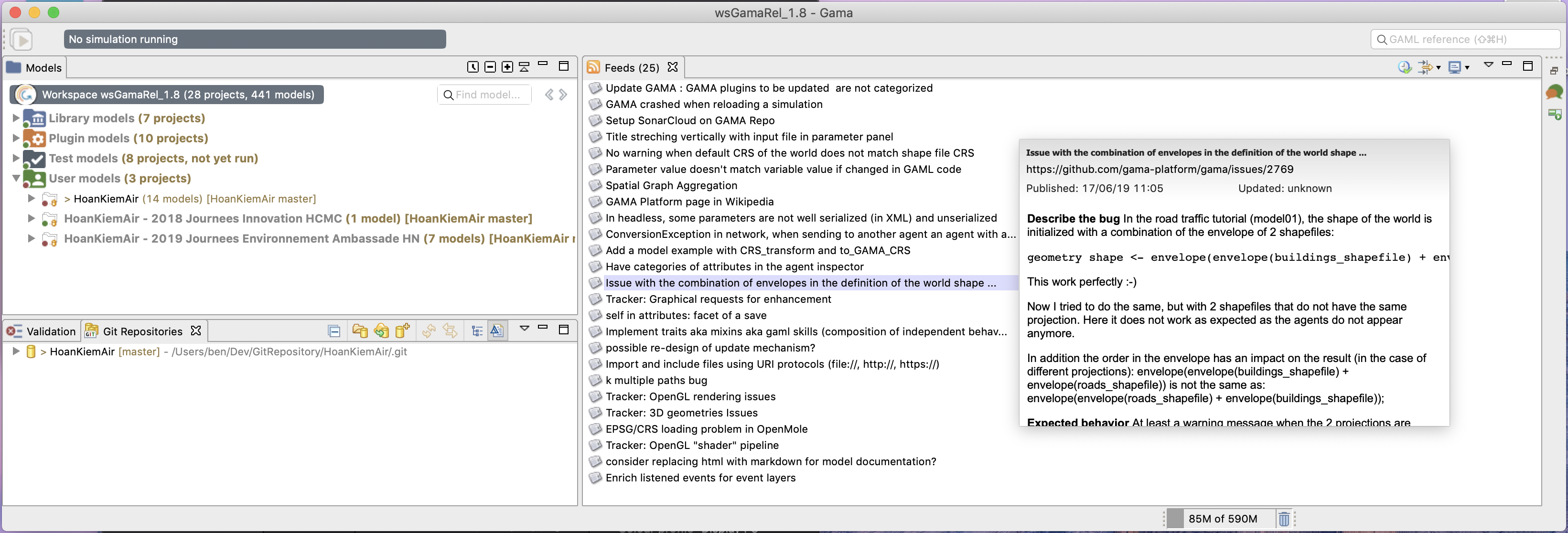The image size is (1568, 533).
Task: Click the refresh Git repositories icon
Action: (x=429, y=330)
